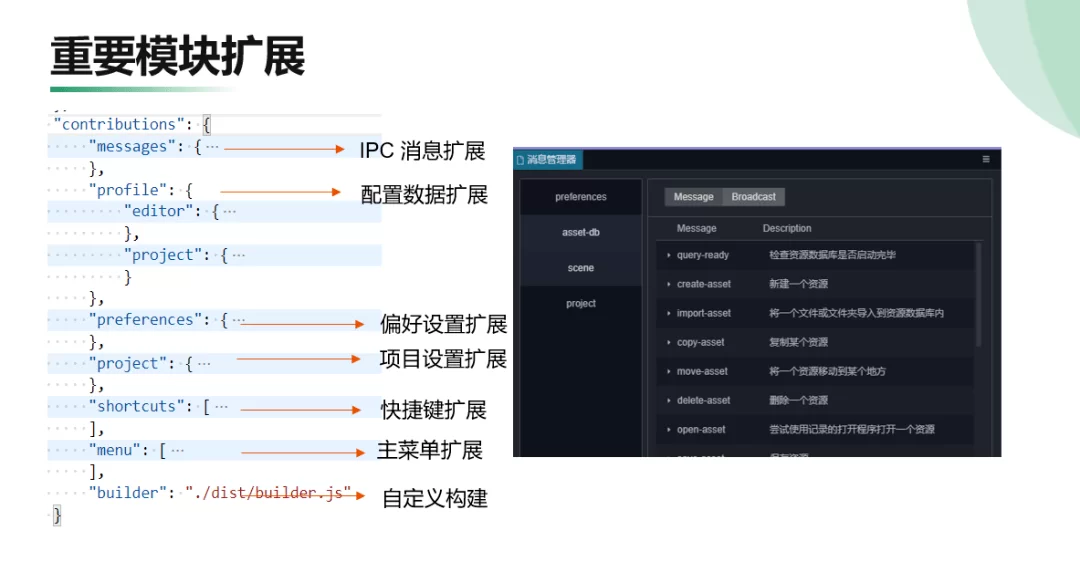Choose asset-db in the left sidebar list
This screenshot has height=572, width=1080.
click(580, 233)
